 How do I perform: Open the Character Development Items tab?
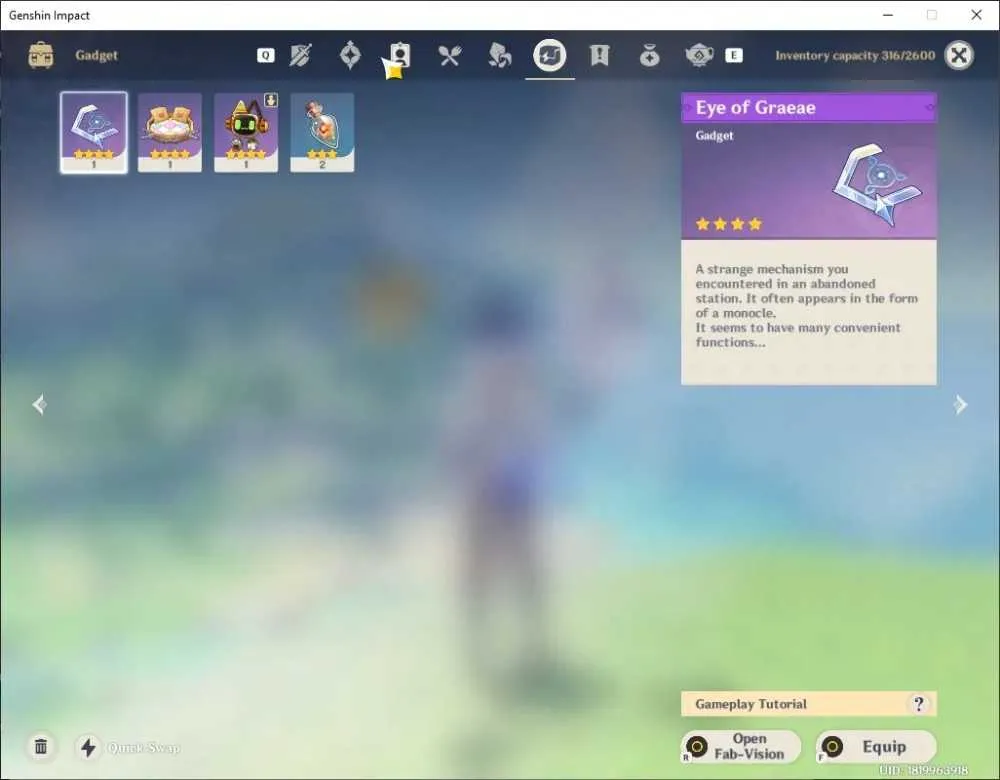(x=399, y=55)
